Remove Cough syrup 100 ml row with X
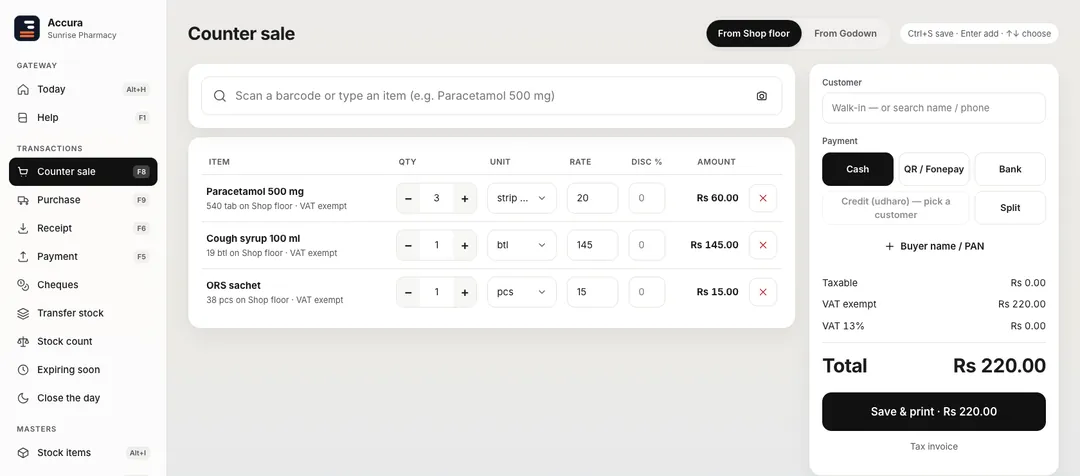The image size is (1080, 476). coord(762,245)
